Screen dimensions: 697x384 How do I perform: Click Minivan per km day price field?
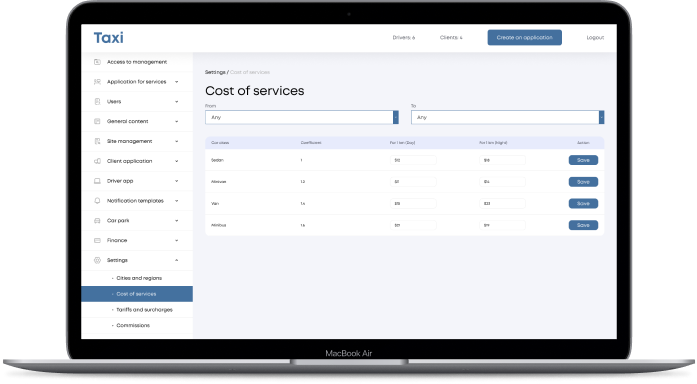click(x=413, y=182)
